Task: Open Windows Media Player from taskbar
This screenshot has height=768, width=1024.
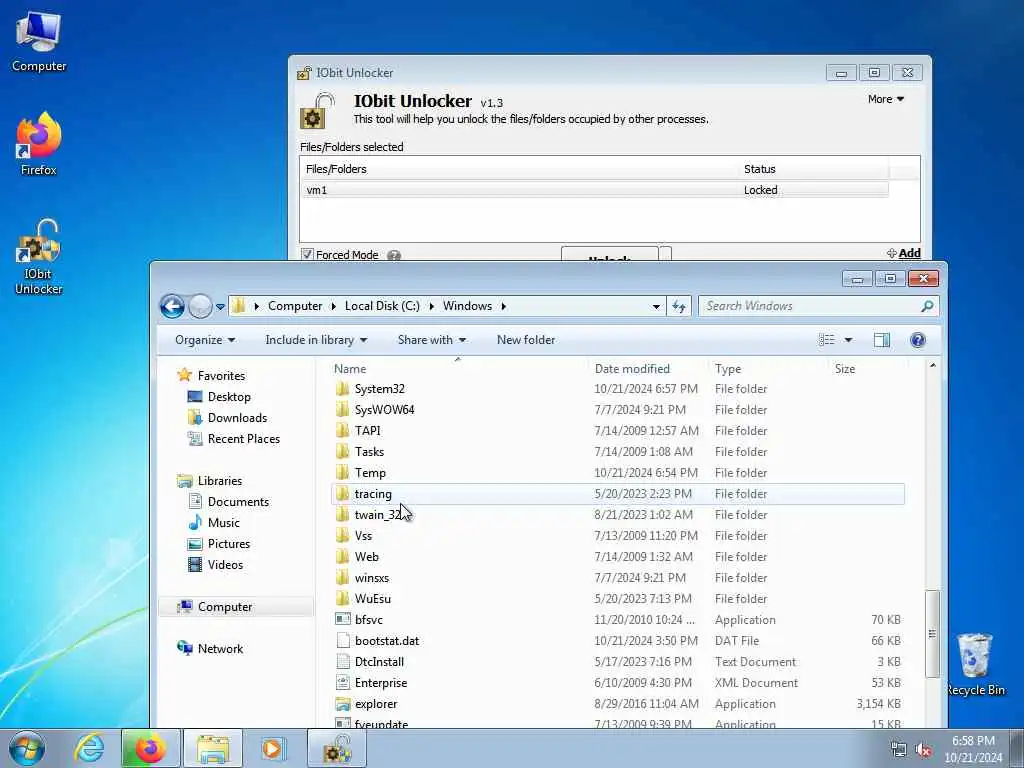Action: [272, 748]
